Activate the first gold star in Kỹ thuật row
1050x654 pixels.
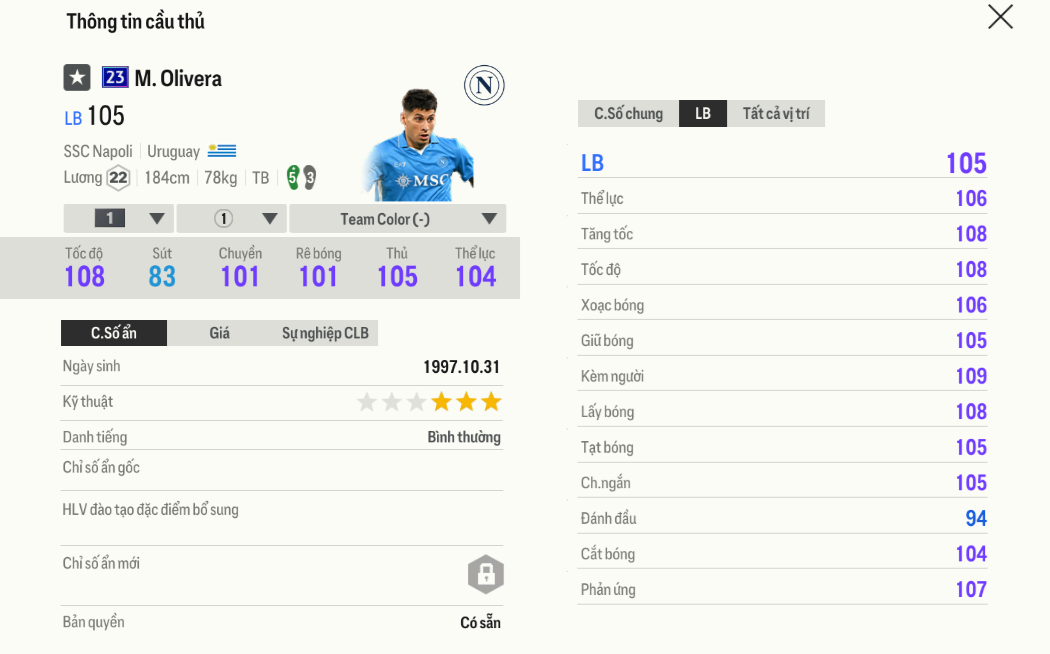tap(440, 401)
